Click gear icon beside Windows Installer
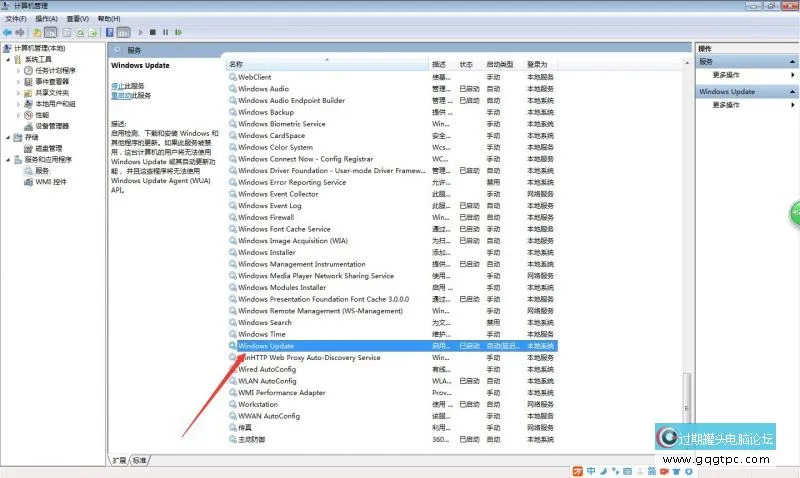The width and height of the screenshot is (800, 478). pyautogui.click(x=233, y=253)
